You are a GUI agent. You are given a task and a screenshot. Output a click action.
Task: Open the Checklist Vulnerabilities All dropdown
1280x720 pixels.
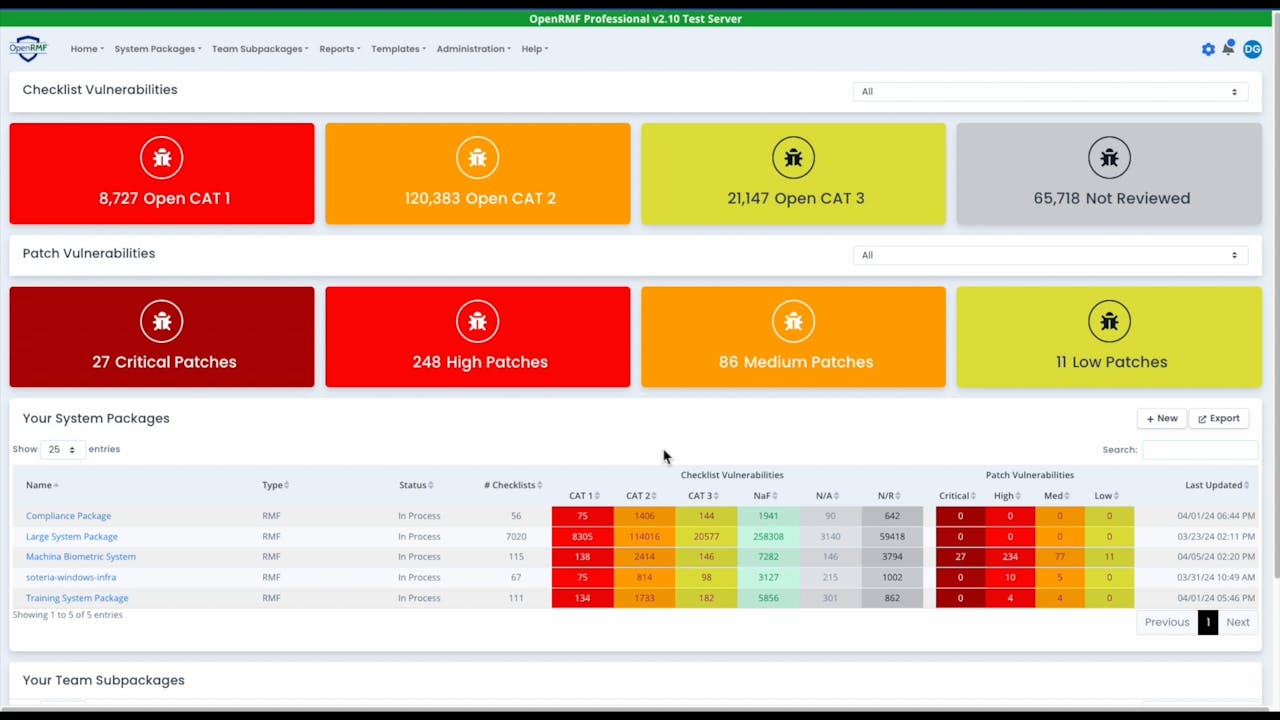click(1049, 91)
